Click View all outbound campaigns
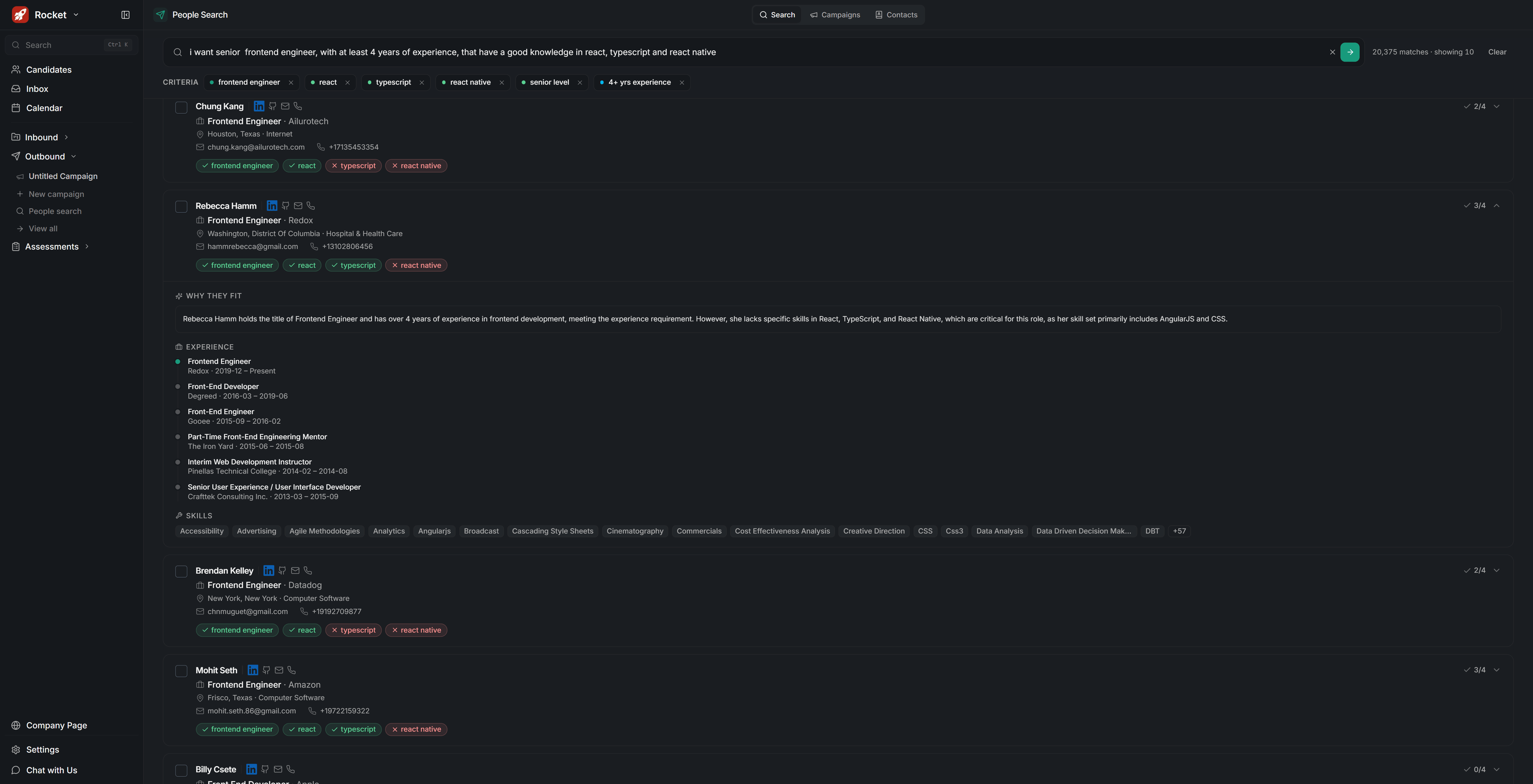1533x784 pixels. coord(43,229)
